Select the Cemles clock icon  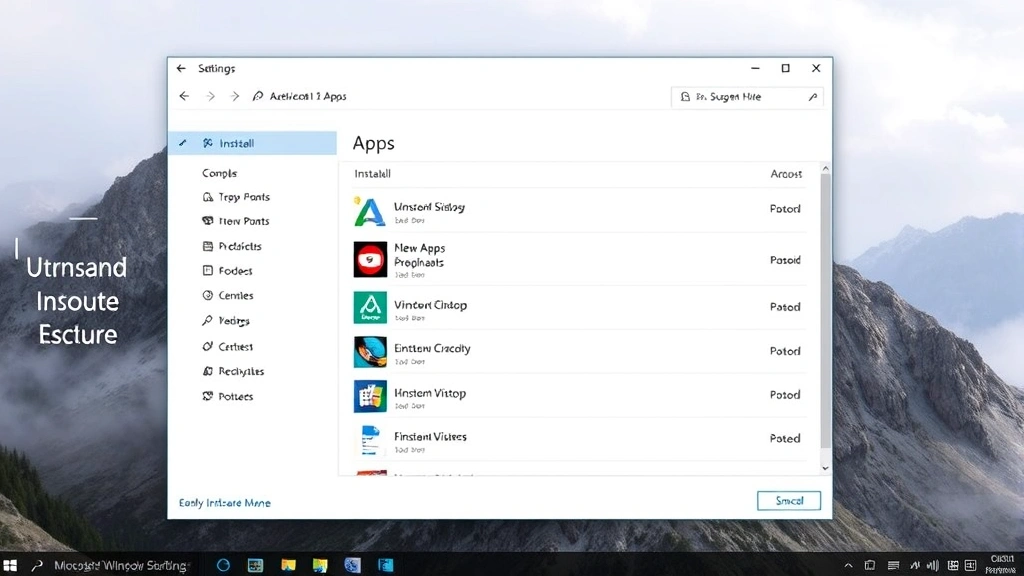(208, 296)
